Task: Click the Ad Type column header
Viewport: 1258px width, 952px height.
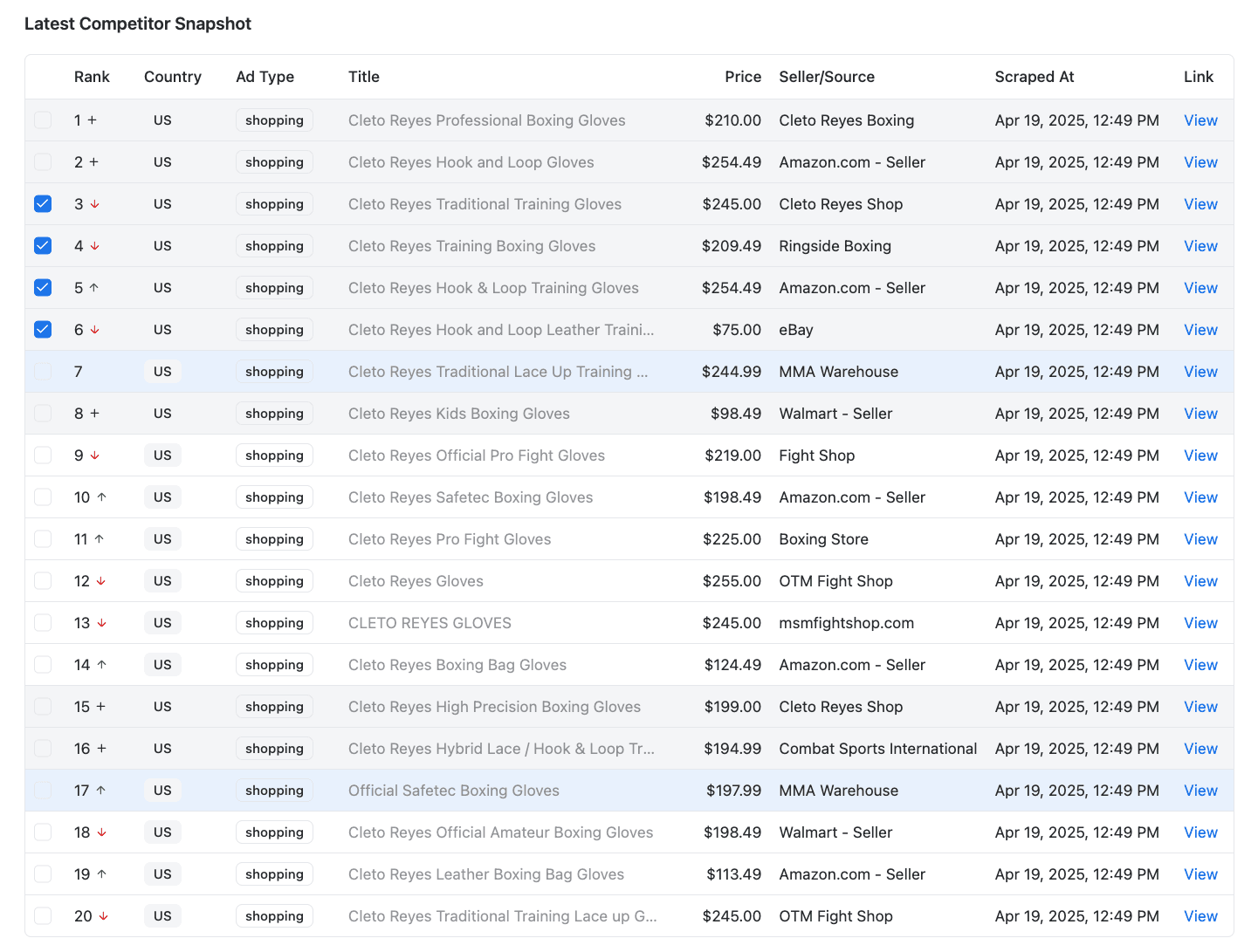Action: pos(265,77)
